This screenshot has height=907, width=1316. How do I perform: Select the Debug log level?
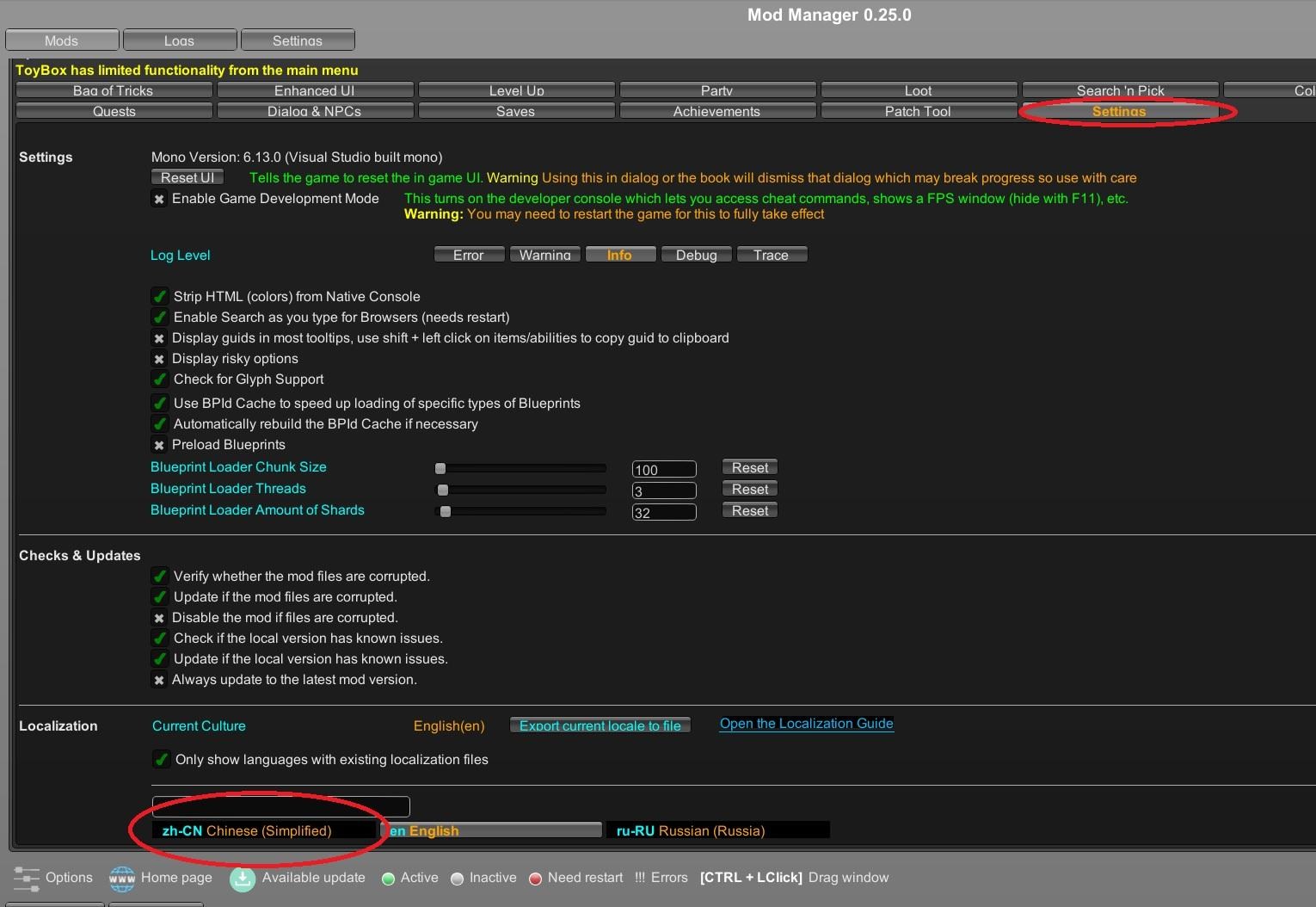click(696, 254)
